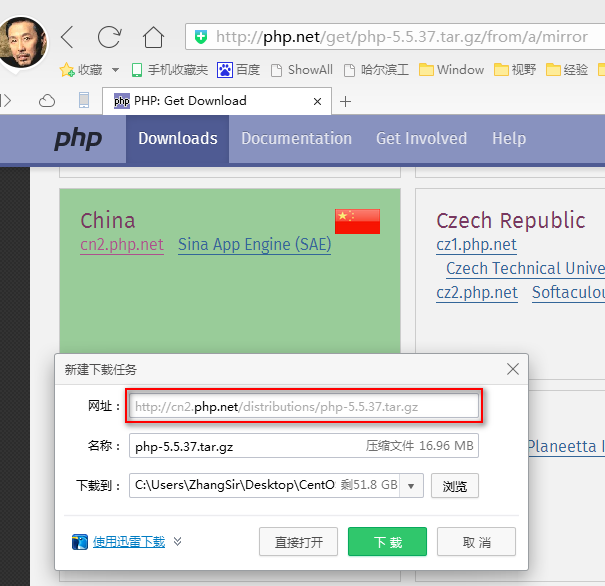Click the Softaculous link
605x586 pixels.
(x=568, y=292)
